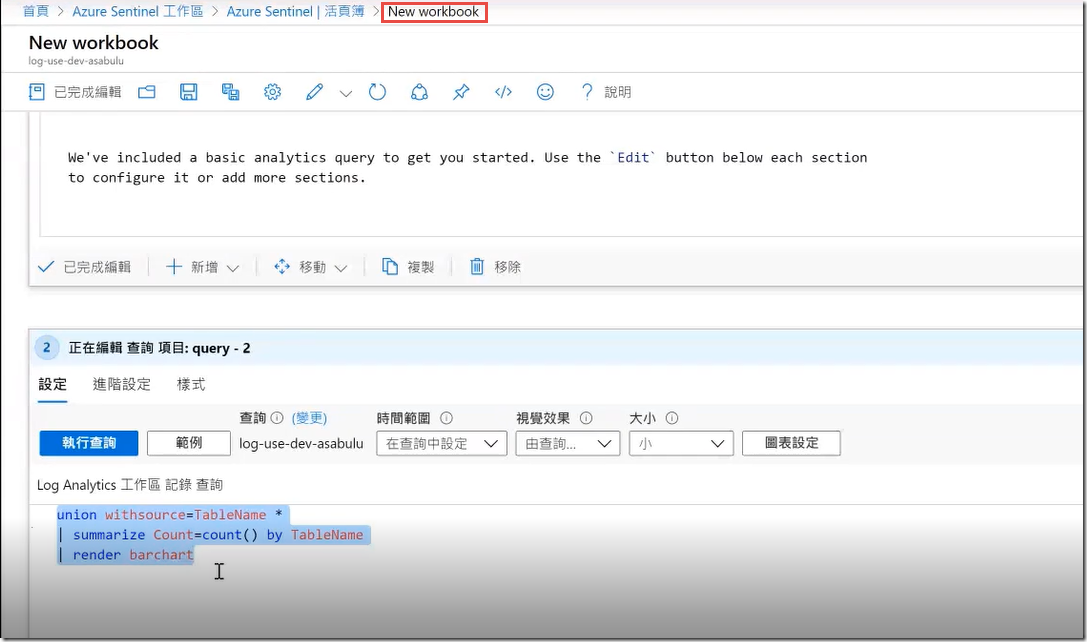Open workbook settings gear icon
Image resolution: width=1087 pixels, height=642 pixels.
[272, 92]
